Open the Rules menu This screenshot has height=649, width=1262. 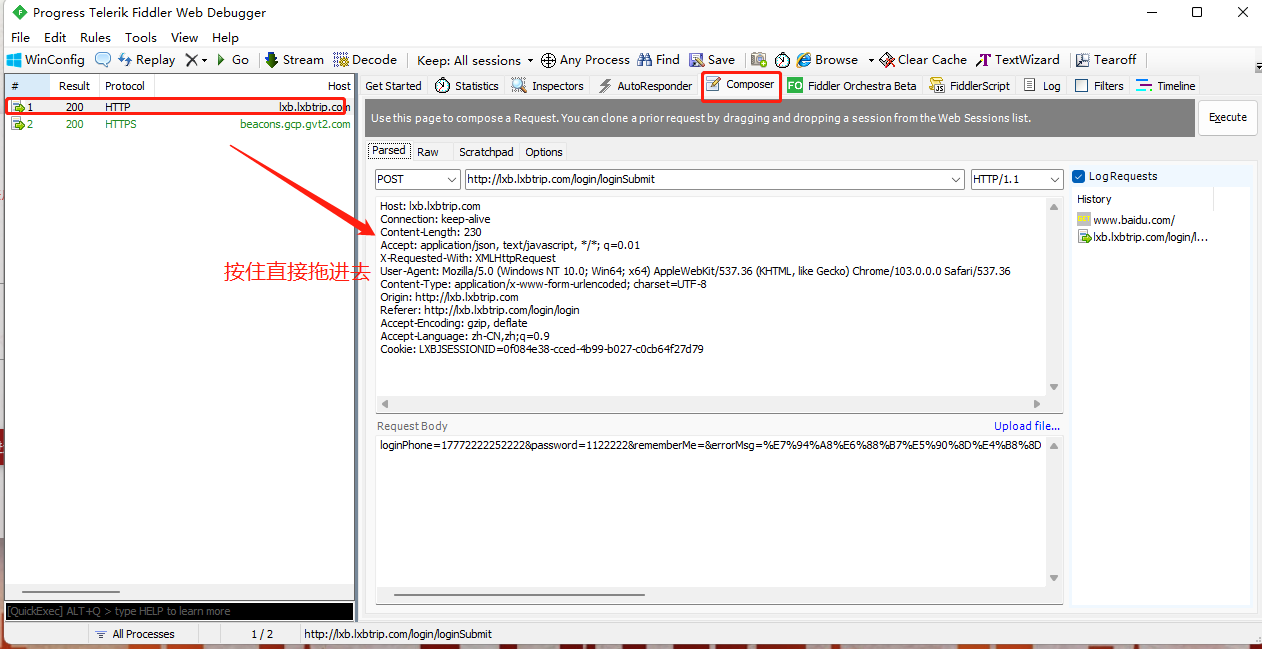pos(95,37)
